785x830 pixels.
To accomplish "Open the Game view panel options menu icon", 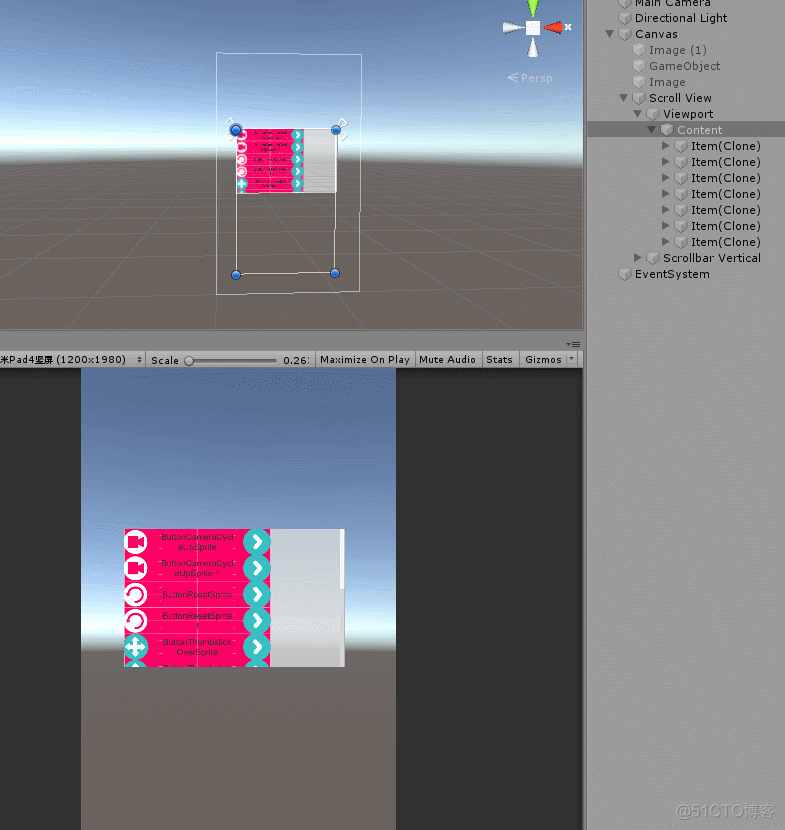I will pos(574,344).
